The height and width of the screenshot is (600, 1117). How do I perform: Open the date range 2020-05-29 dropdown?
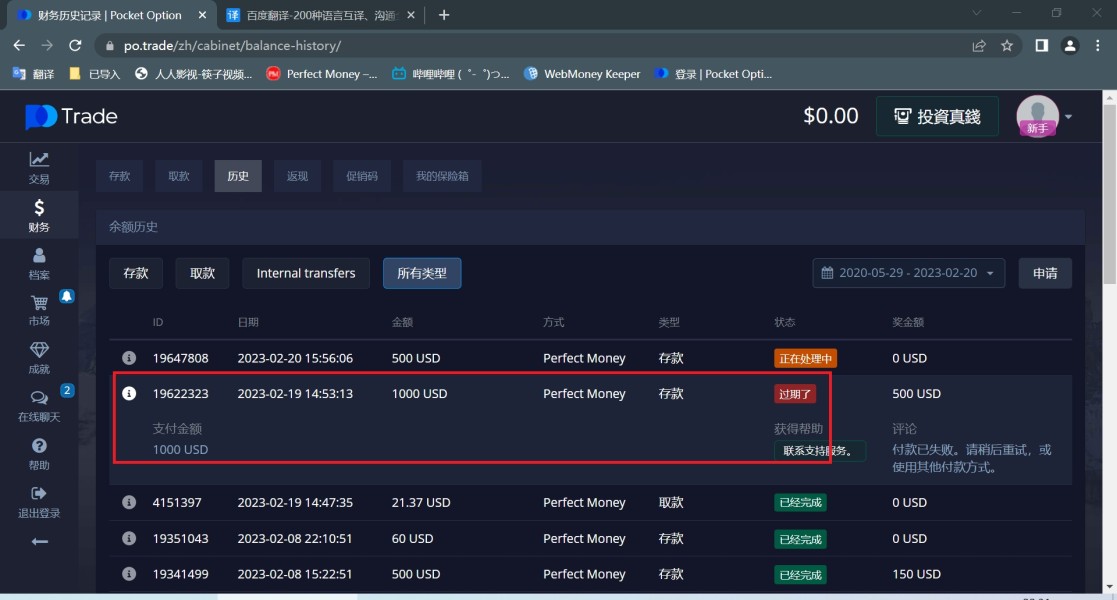(909, 273)
